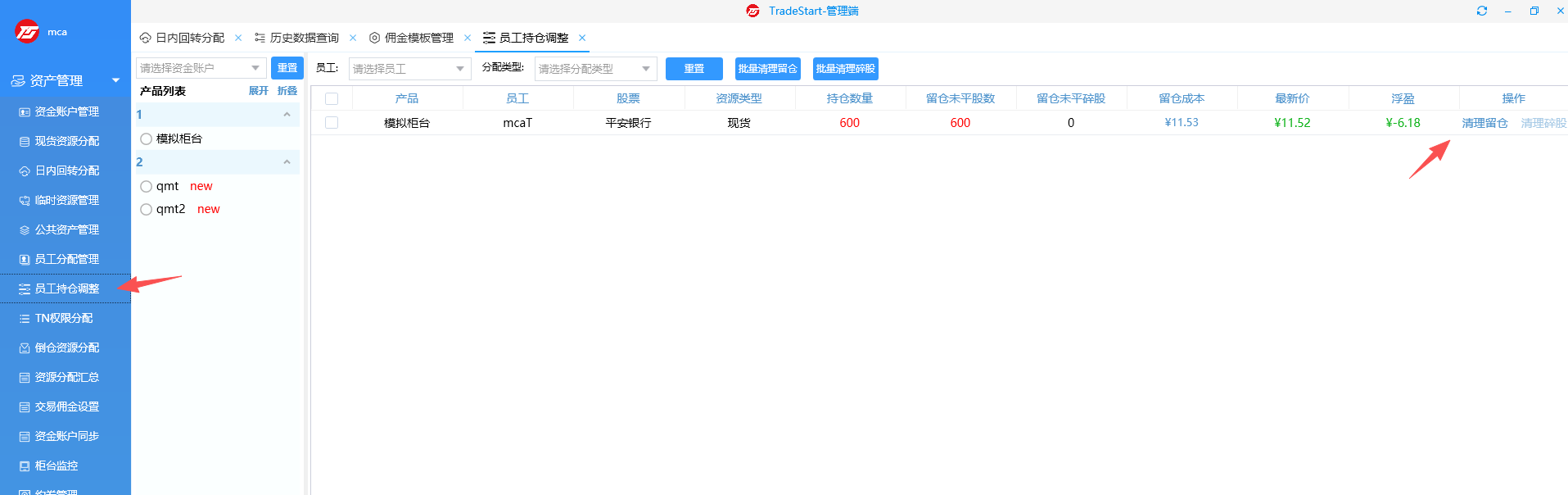Open 现货资源分配 menu item
The height and width of the screenshot is (495, 1568).
click(x=66, y=142)
